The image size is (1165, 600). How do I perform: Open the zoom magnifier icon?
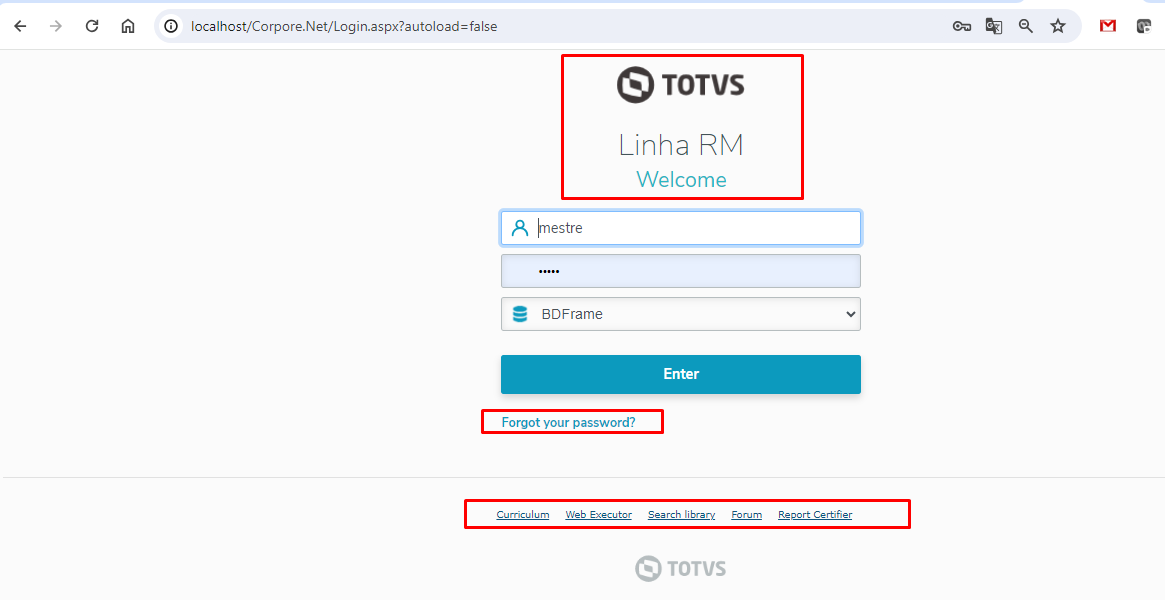(1026, 26)
